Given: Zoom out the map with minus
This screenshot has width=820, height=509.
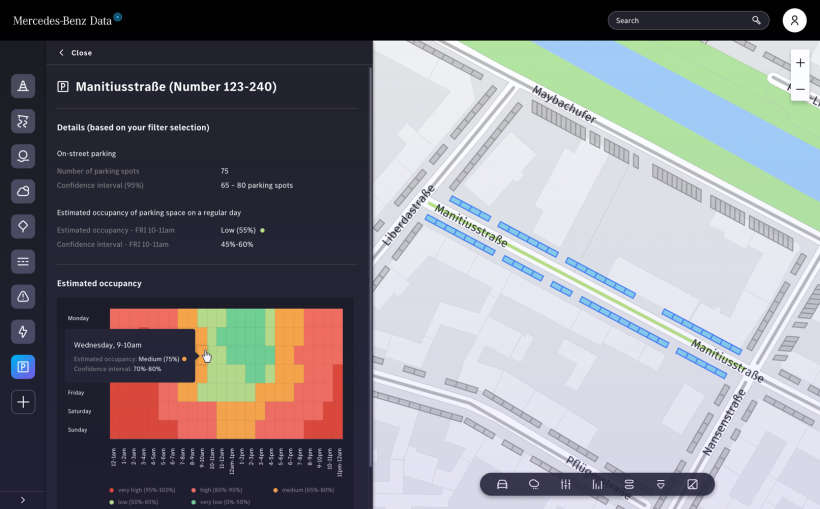Looking at the screenshot, I should coord(800,89).
